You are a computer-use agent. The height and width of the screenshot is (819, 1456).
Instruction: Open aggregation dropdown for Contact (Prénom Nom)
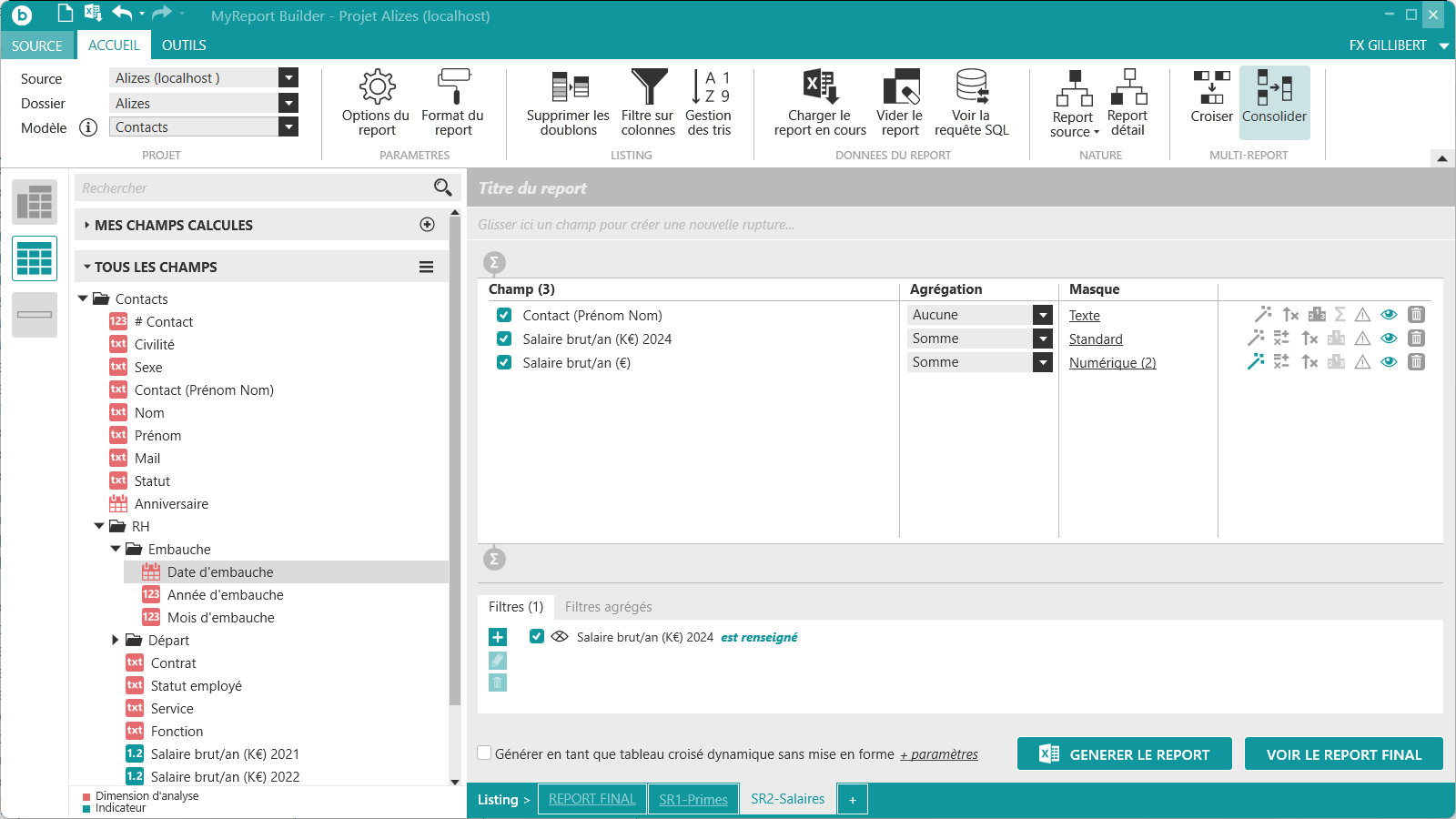click(1043, 315)
